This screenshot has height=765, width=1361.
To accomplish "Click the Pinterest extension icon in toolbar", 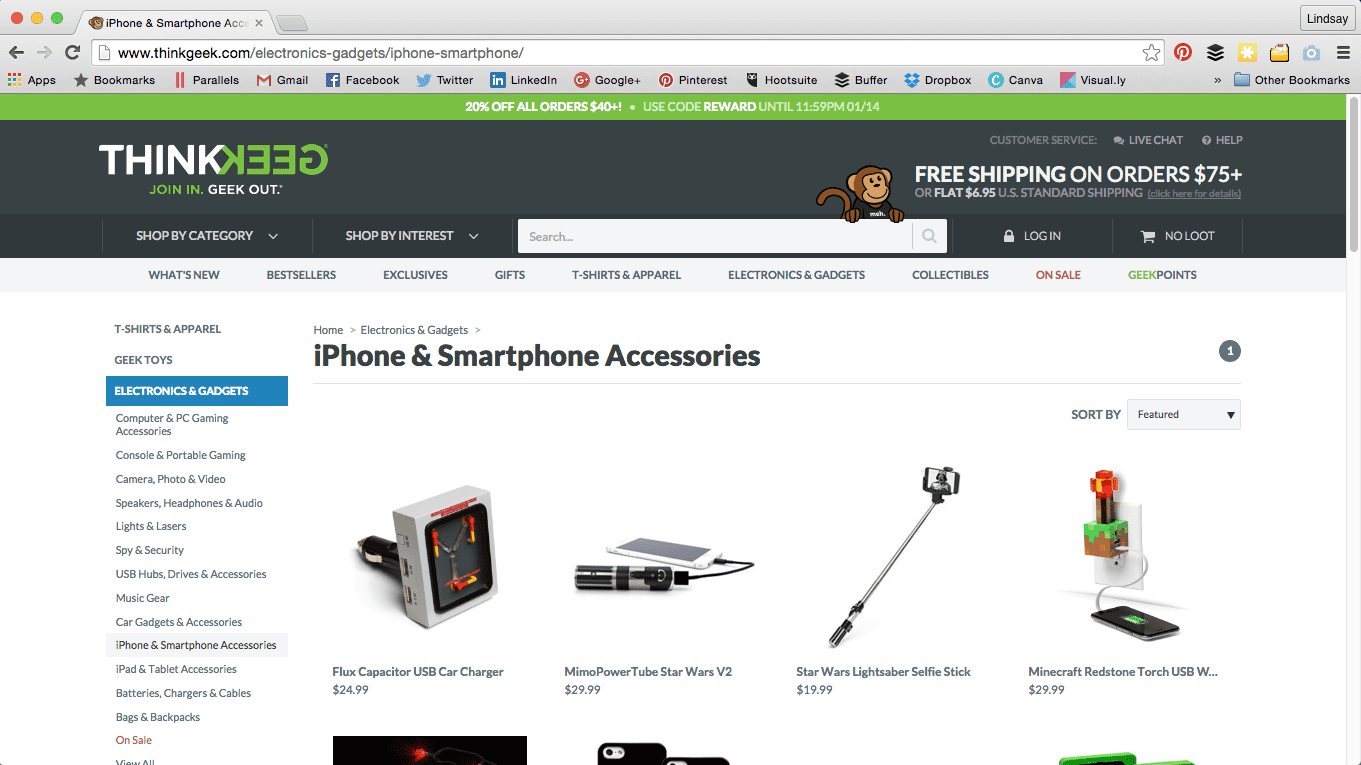I will pyautogui.click(x=1183, y=53).
